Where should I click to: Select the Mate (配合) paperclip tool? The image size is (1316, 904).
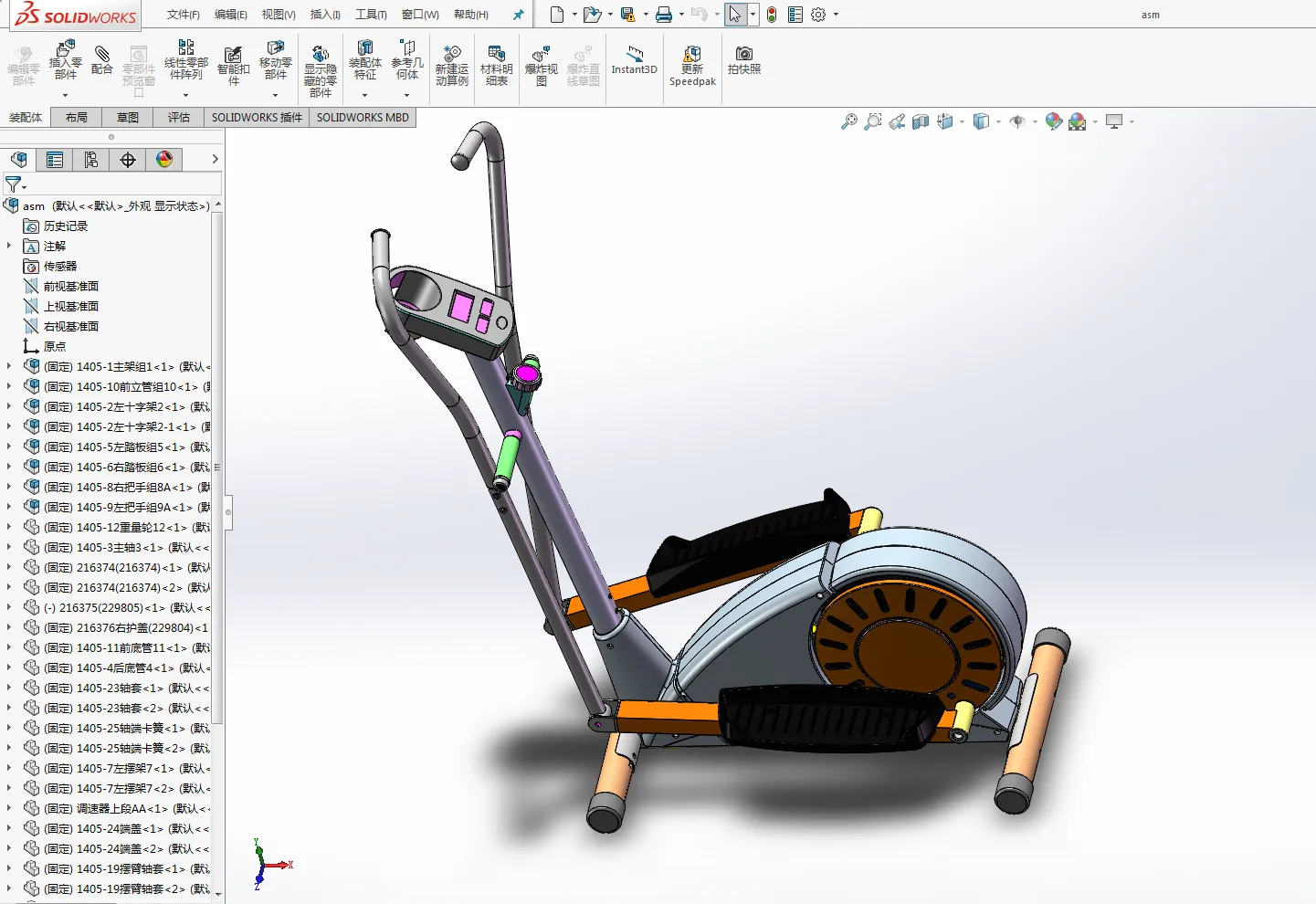[102, 60]
